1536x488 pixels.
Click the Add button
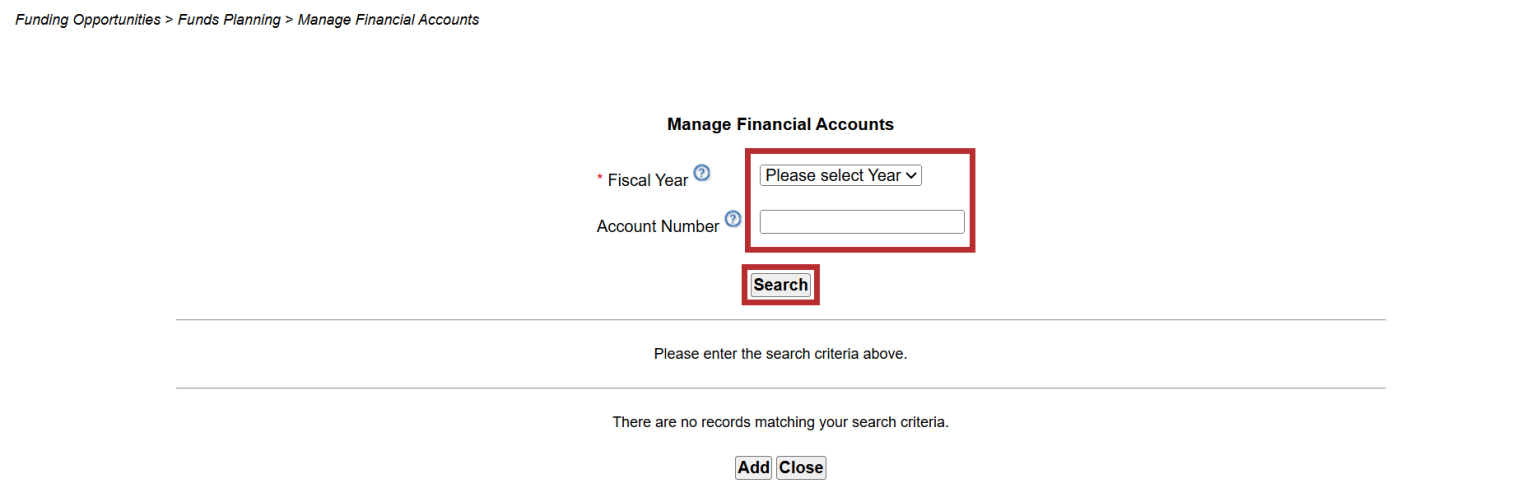click(x=753, y=467)
